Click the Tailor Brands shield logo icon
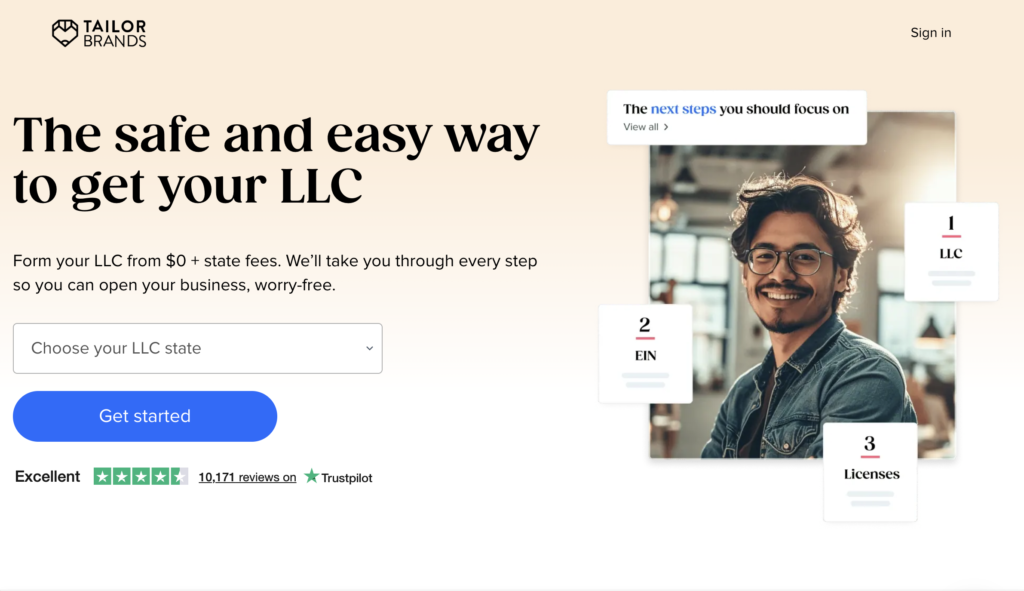The height and width of the screenshot is (591, 1024). point(65,33)
